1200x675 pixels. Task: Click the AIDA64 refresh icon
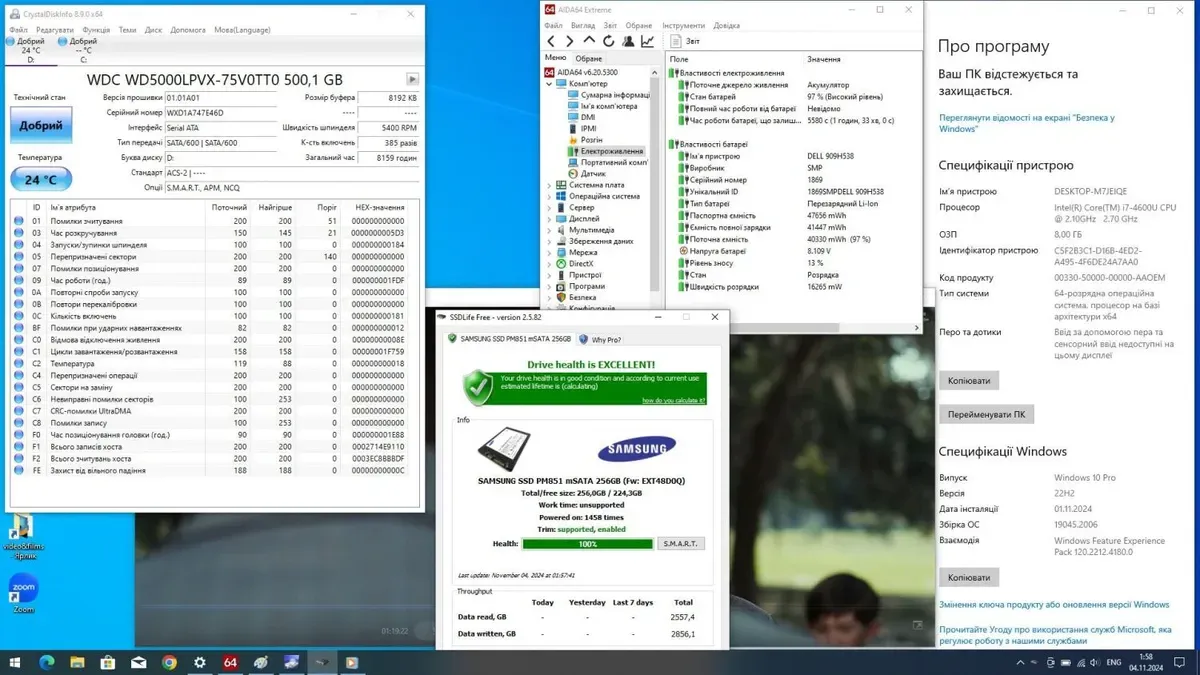pyautogui.click(x=608, y=41)
